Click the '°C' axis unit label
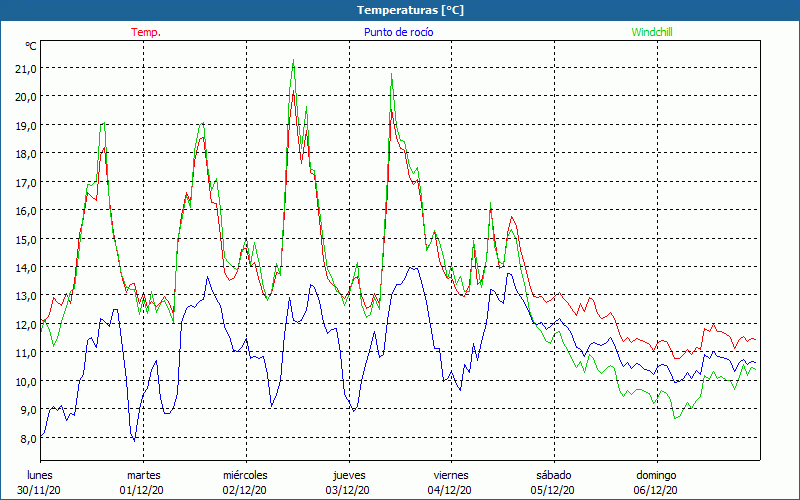The width and height of the screenshot is (800, 500). tap(31, 46)
